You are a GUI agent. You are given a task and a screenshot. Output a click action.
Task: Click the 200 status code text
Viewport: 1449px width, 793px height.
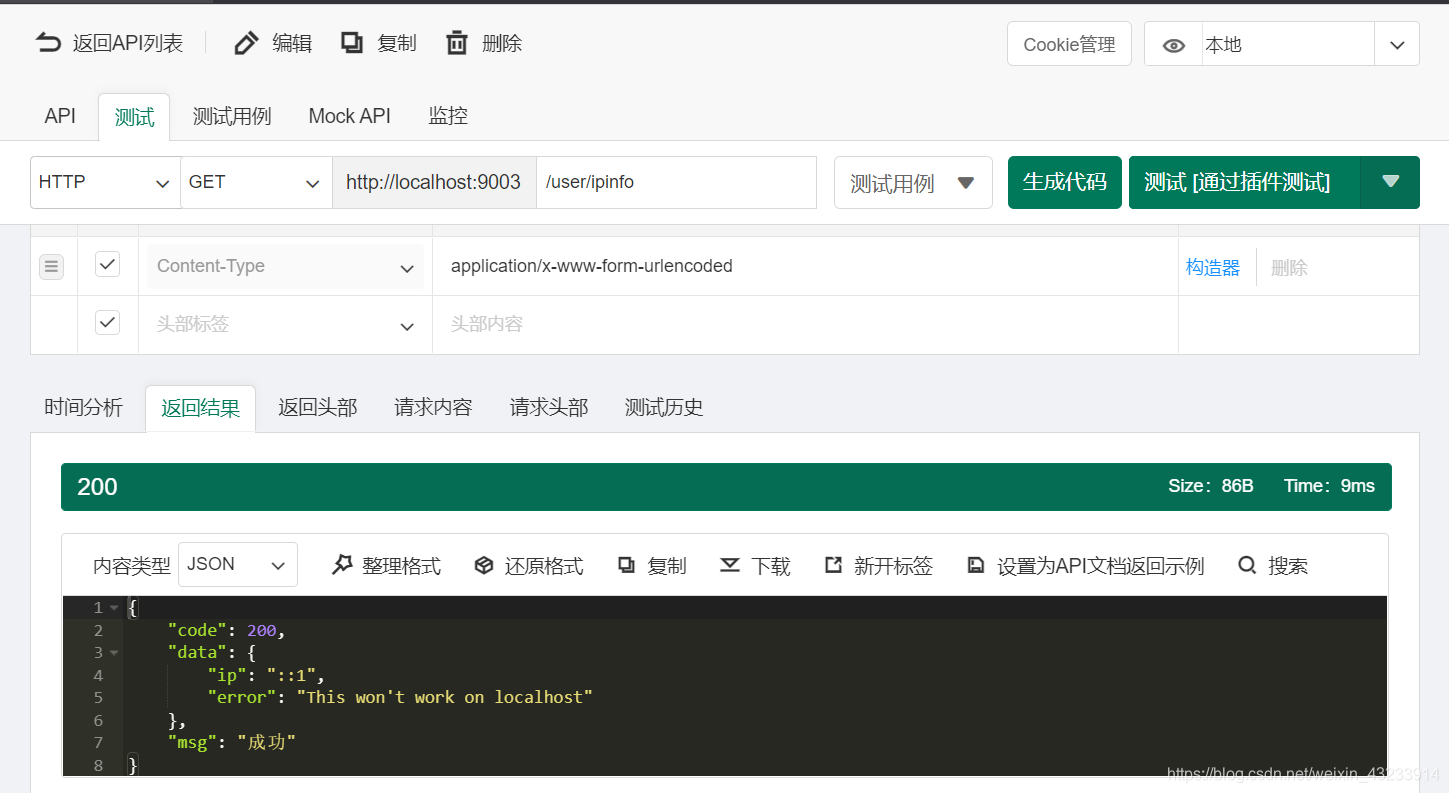pos(97,487)
